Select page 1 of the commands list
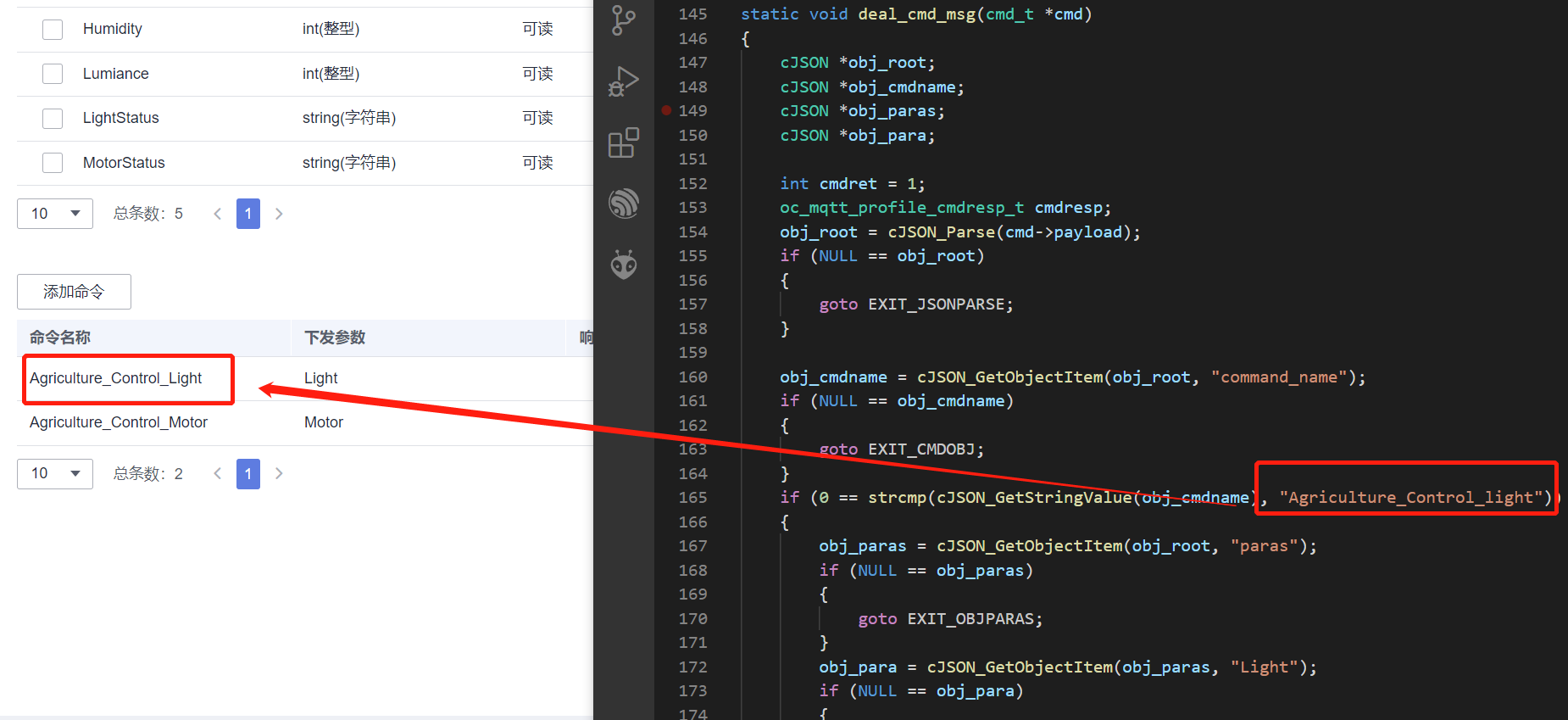Image resolution: width=1568 pixels, height=720 pixels. tap(248, 473)
